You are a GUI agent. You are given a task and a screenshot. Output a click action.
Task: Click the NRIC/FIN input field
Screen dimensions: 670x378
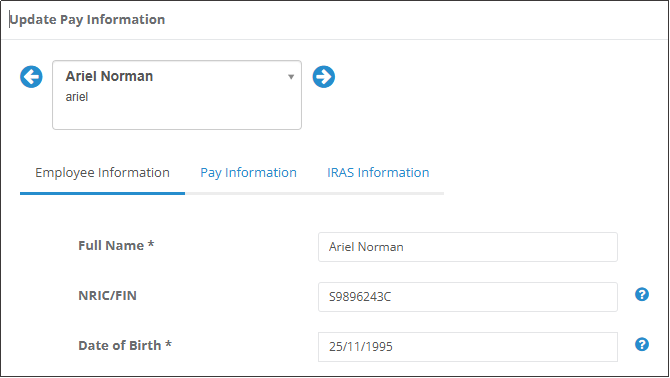click(x=468, y=297)
